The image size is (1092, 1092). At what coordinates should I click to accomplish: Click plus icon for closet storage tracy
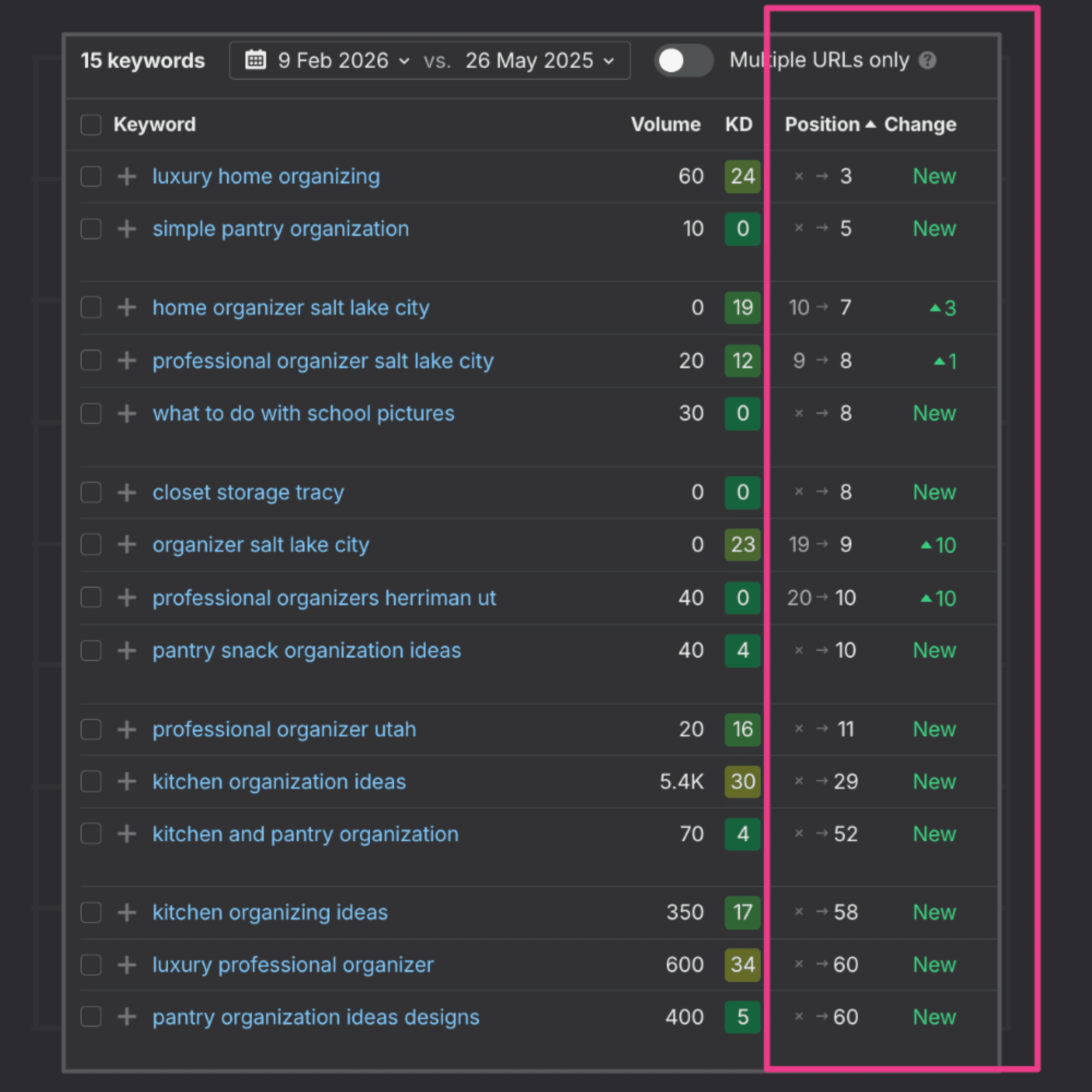(127, 492)
